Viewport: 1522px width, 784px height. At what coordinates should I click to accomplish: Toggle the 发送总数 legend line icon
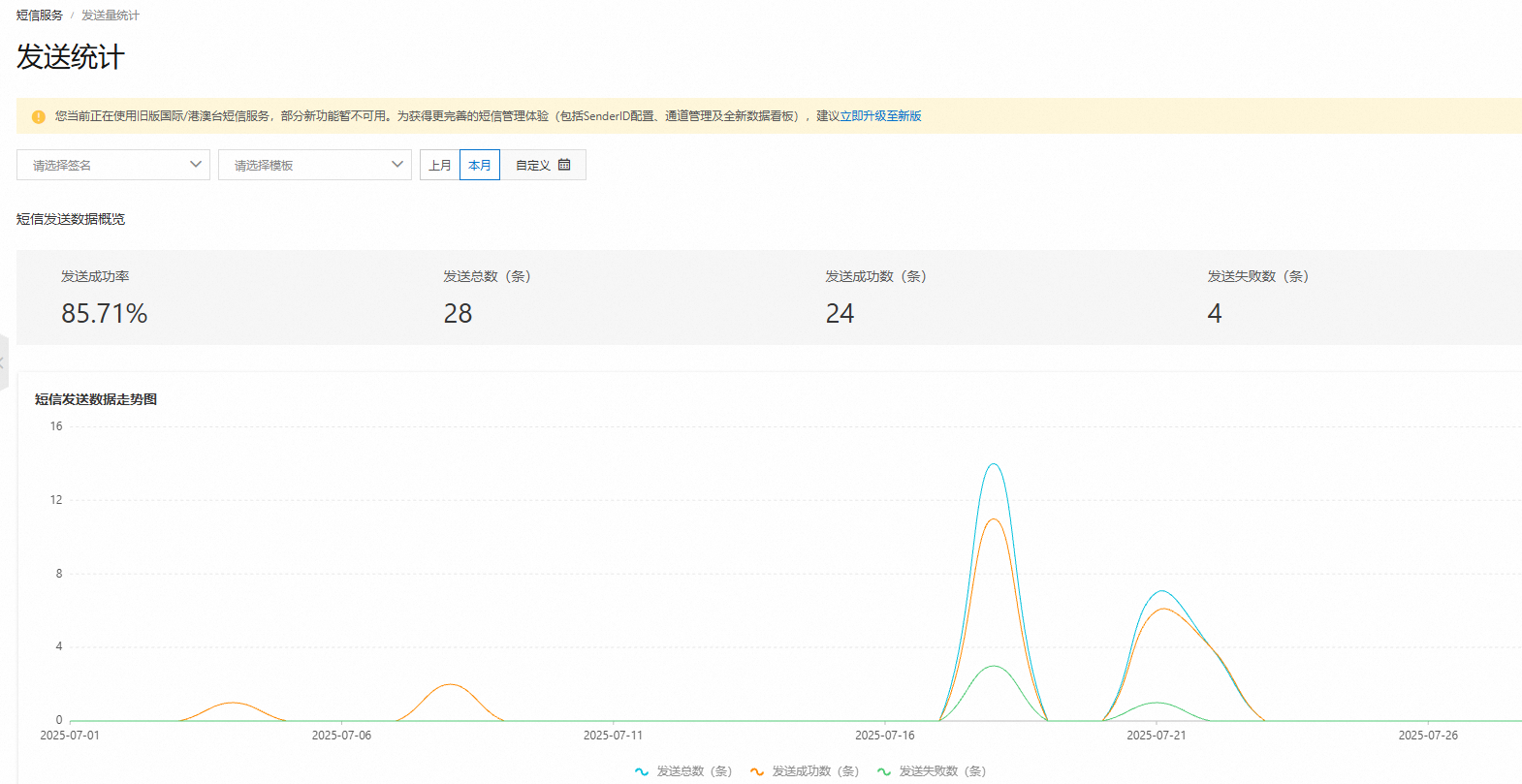(642, 771)
